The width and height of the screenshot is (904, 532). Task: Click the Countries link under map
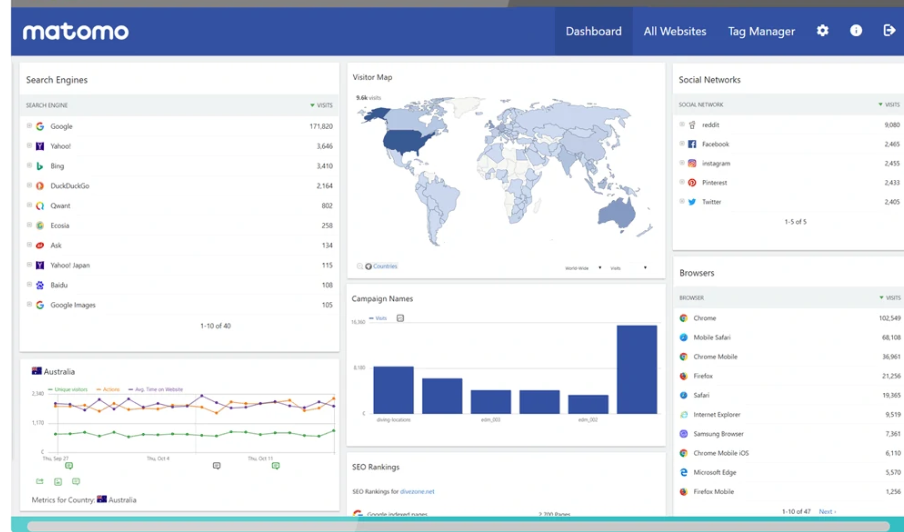[x=385, y=266]
